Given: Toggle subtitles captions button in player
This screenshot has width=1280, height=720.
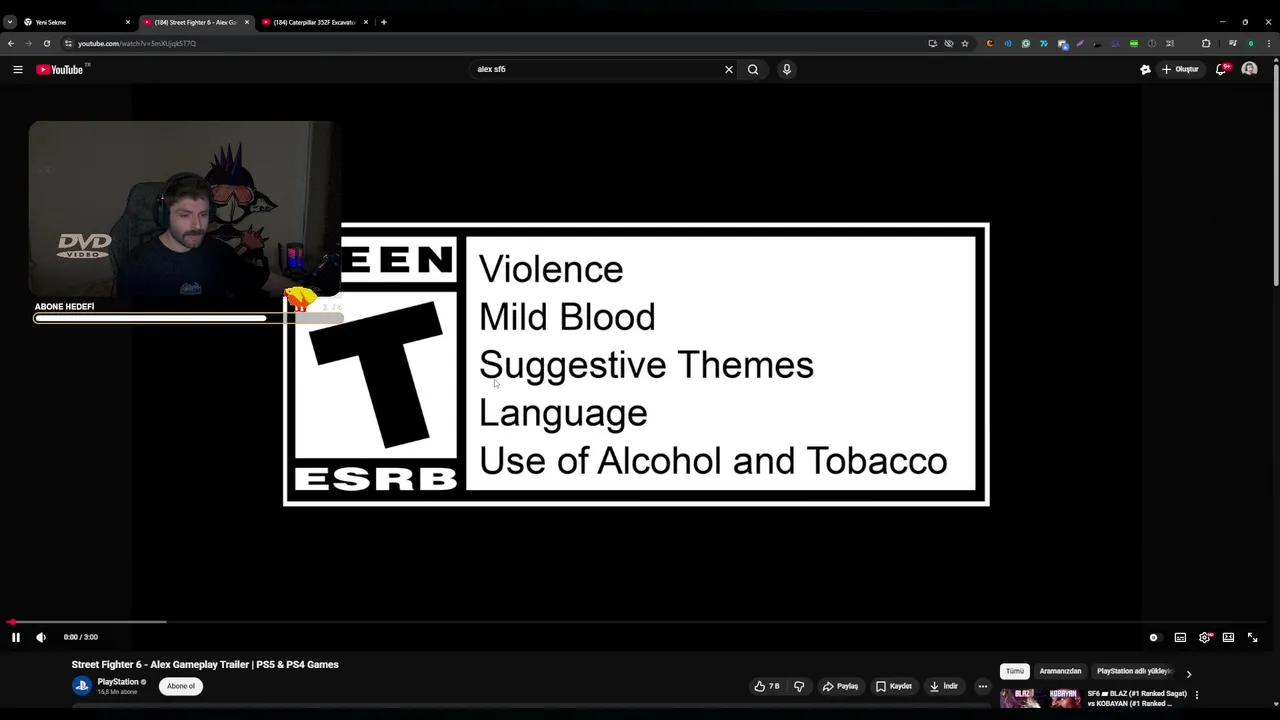Looking at the screenshot, I should (1180, 637).
